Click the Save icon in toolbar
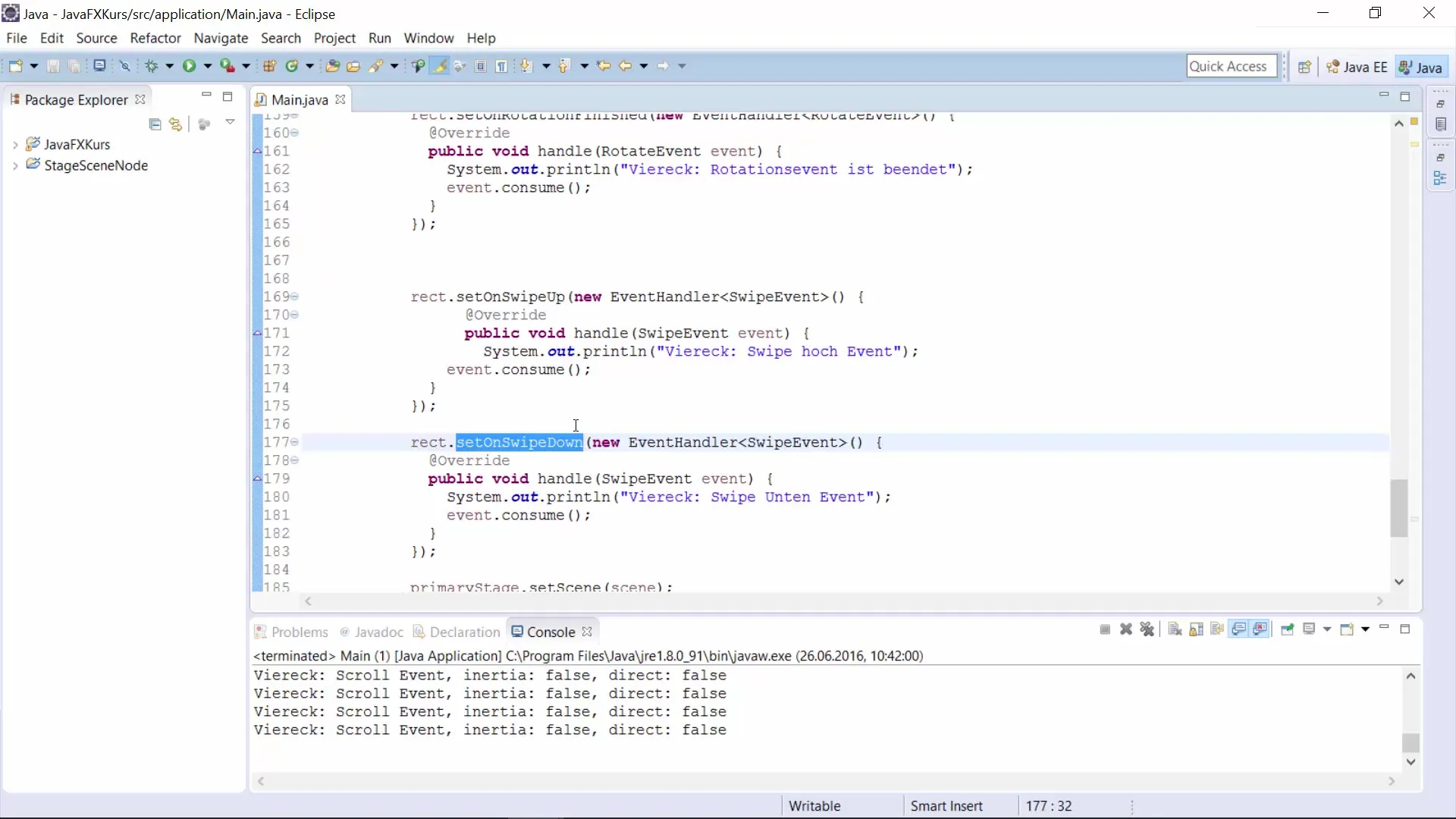The height and width of the screenshot is (819, 1456). [x=53, y=66]
